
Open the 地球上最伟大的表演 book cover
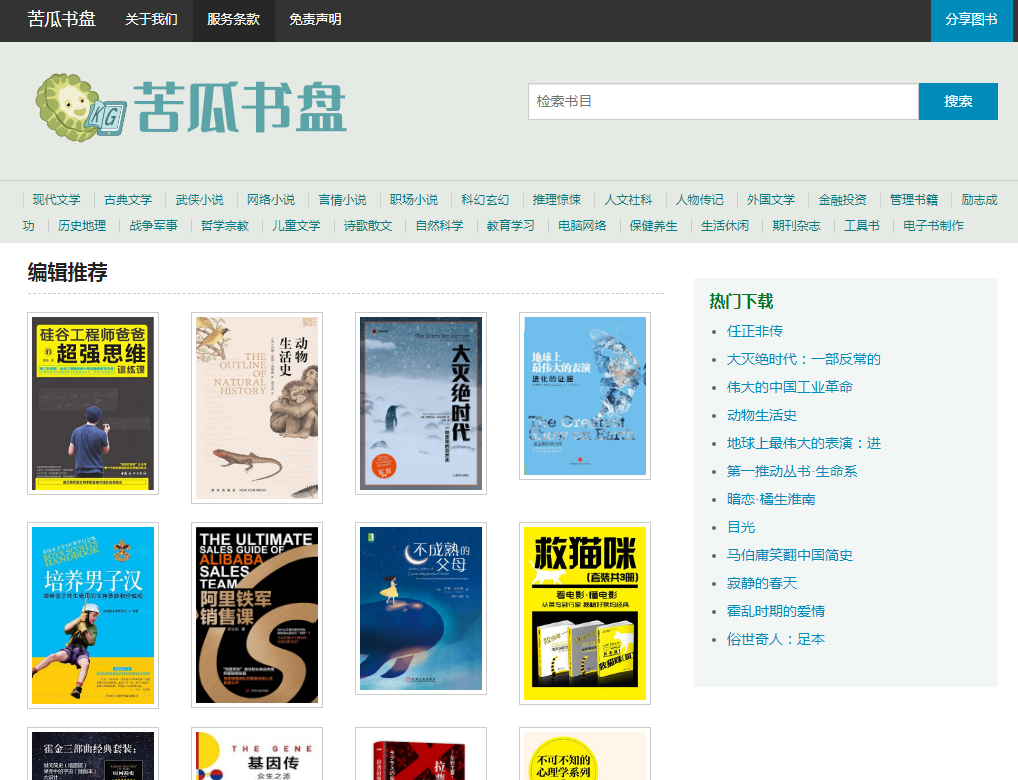585,396
